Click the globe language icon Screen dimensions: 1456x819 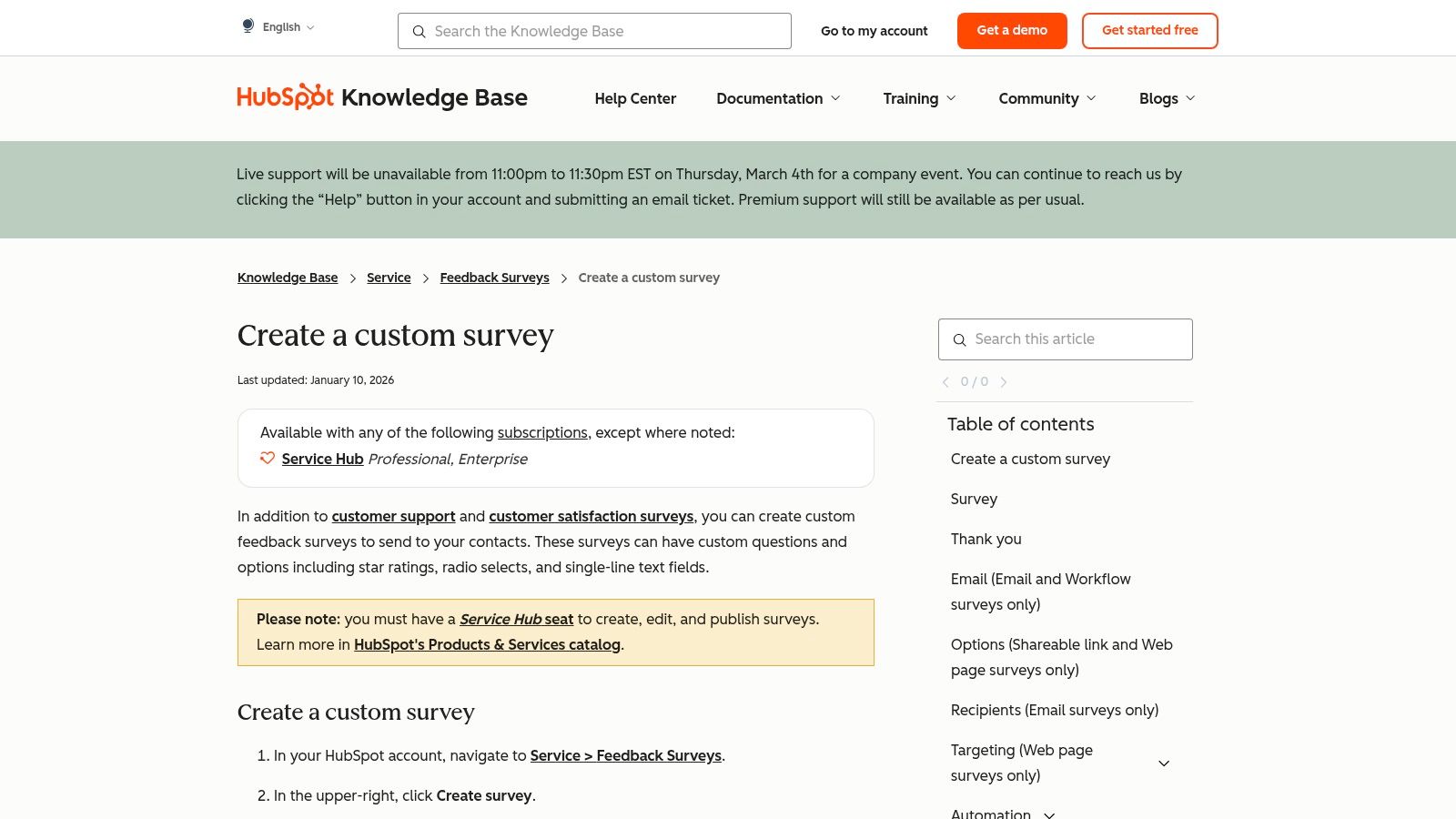[248, 25]
